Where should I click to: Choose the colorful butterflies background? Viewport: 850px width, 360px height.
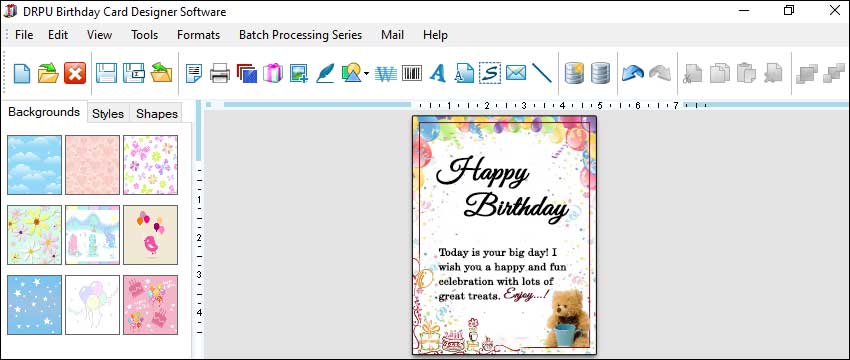pyautogui.click(x=150, y=165)
